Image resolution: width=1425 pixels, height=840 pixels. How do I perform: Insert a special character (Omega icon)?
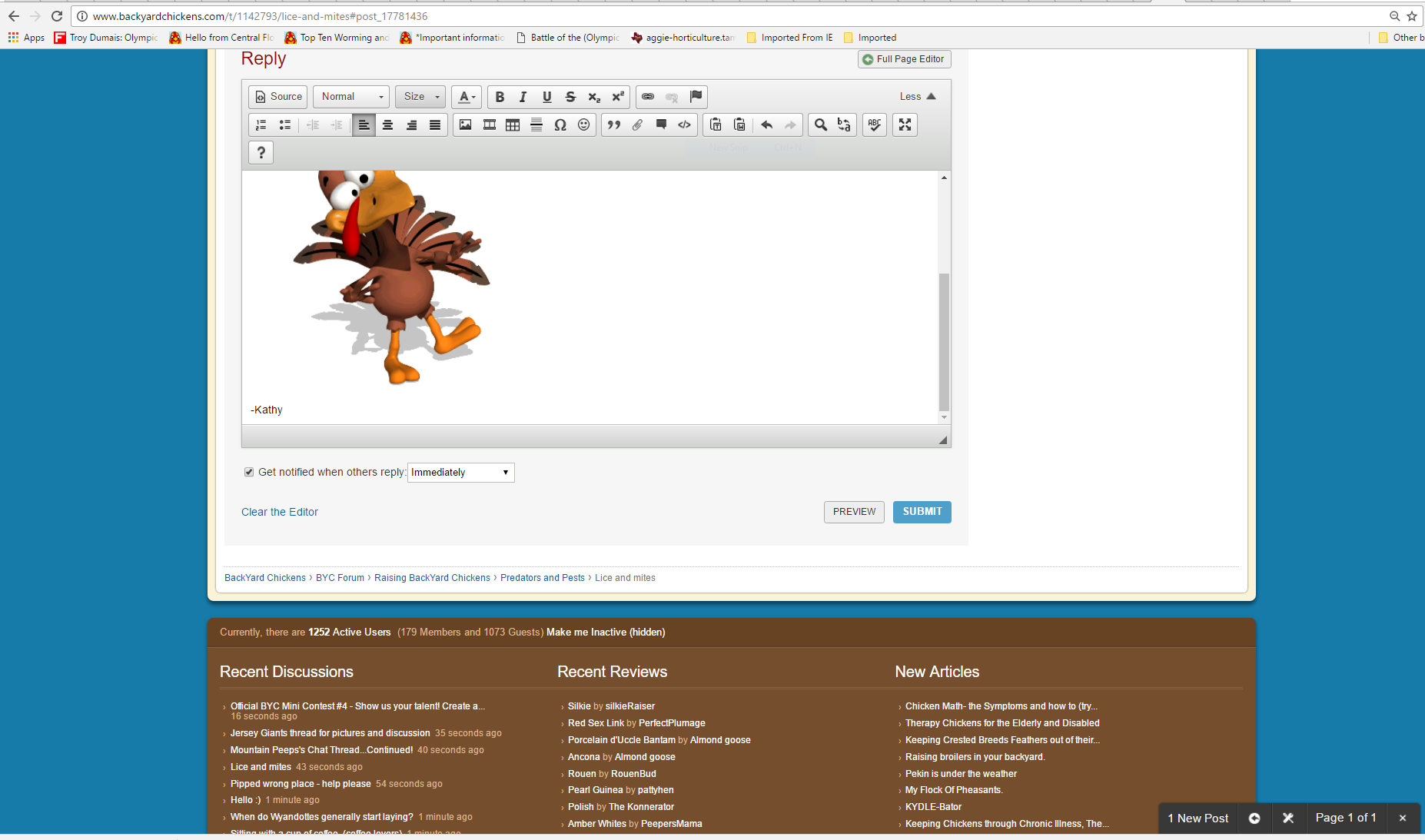coord(560,125)
